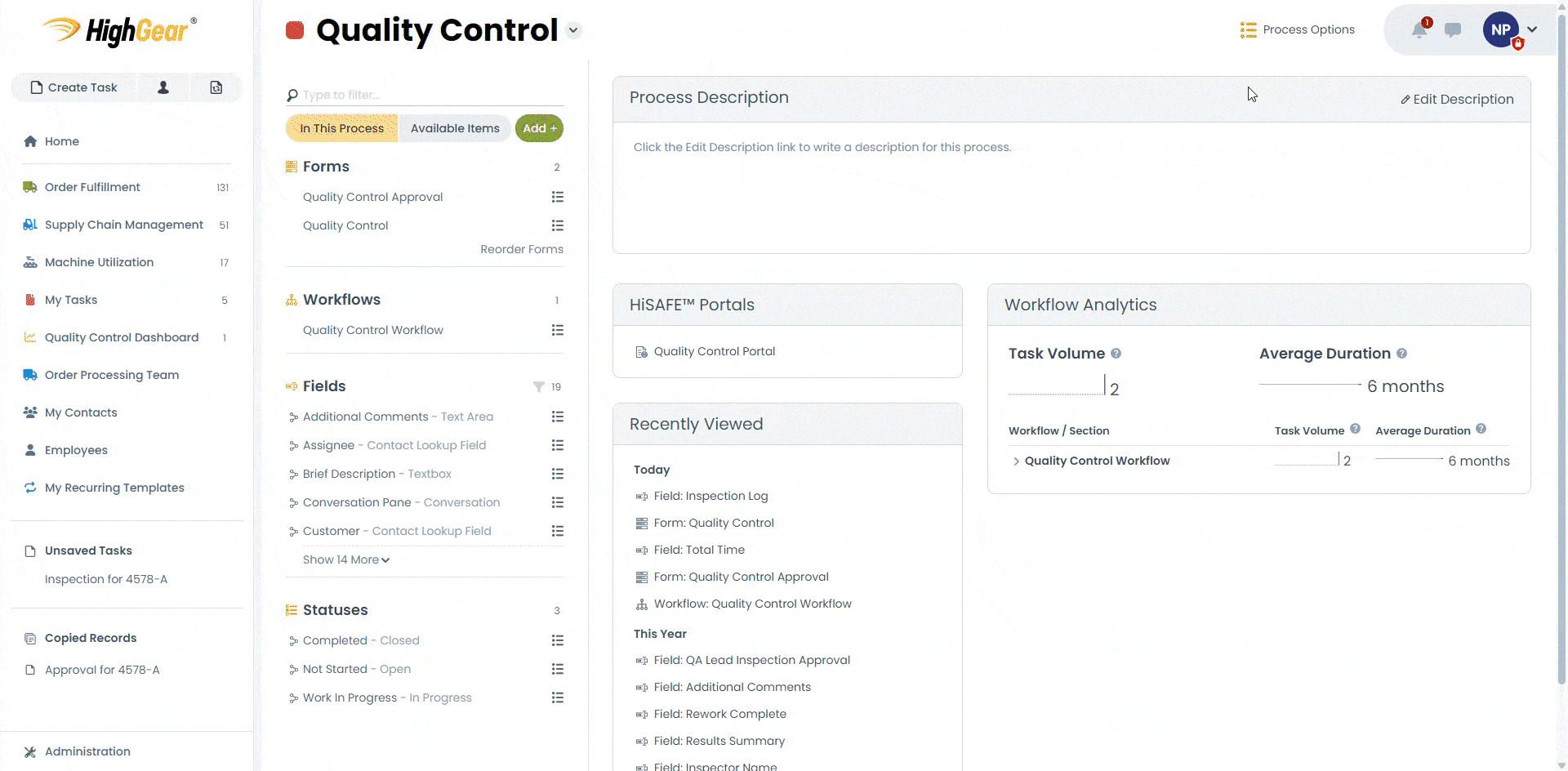Click the contact person icon beside Create Task

click(163, 87)
